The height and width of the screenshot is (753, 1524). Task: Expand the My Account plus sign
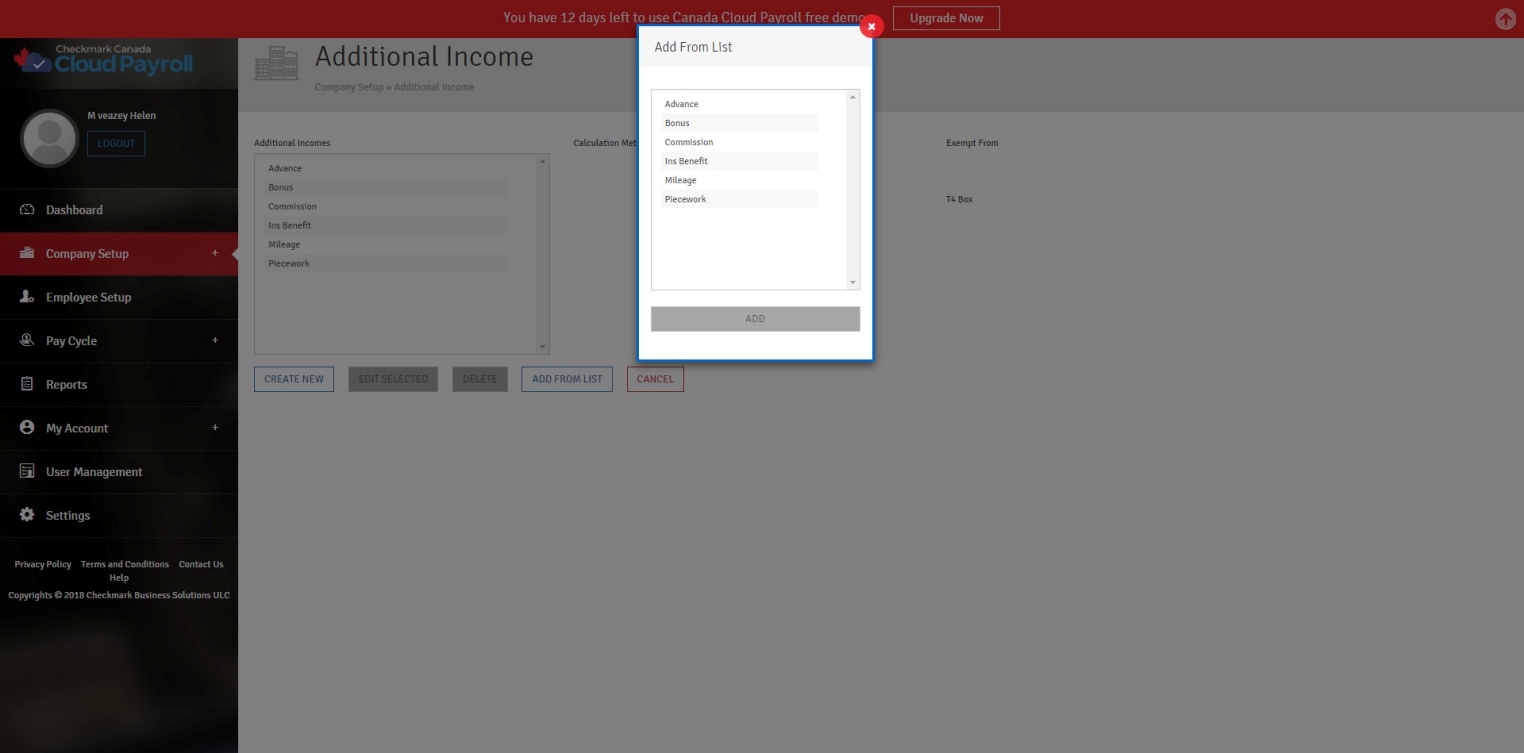point(214,428)
